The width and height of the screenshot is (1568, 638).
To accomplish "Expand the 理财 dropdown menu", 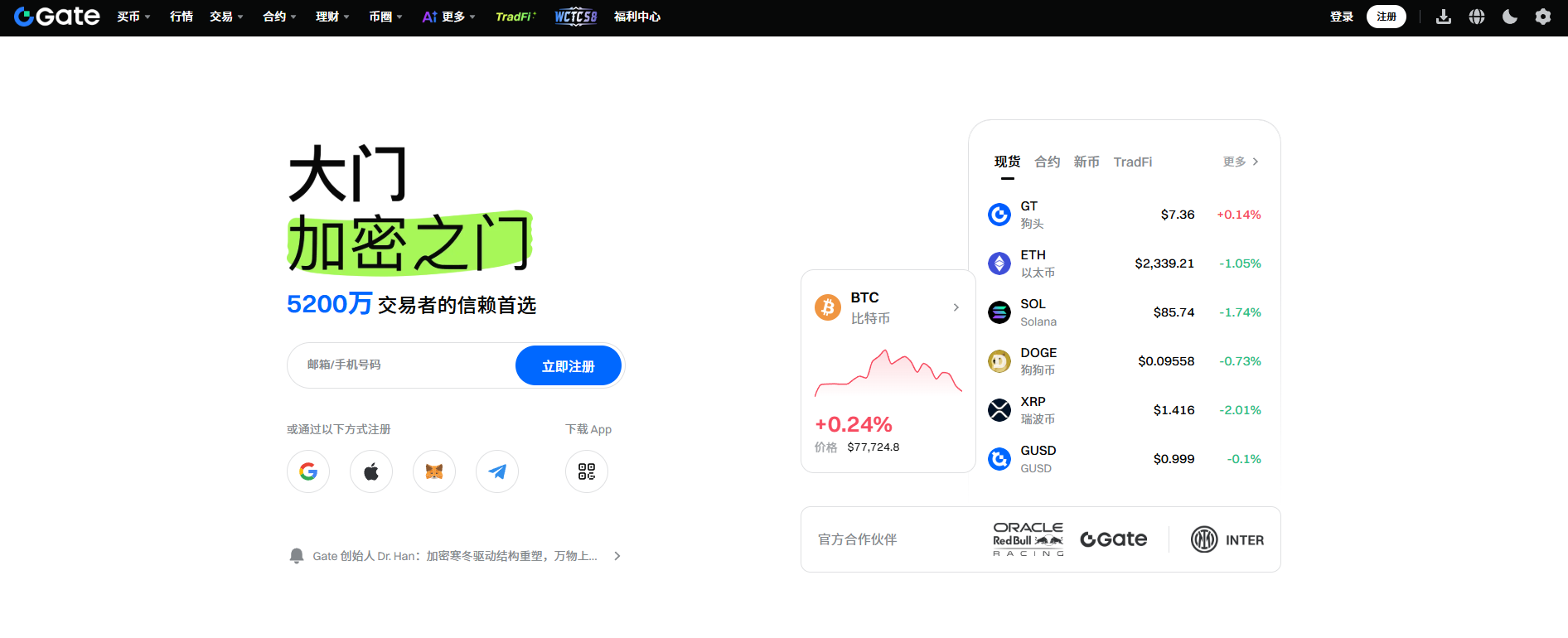I will (x=332, y=17).
